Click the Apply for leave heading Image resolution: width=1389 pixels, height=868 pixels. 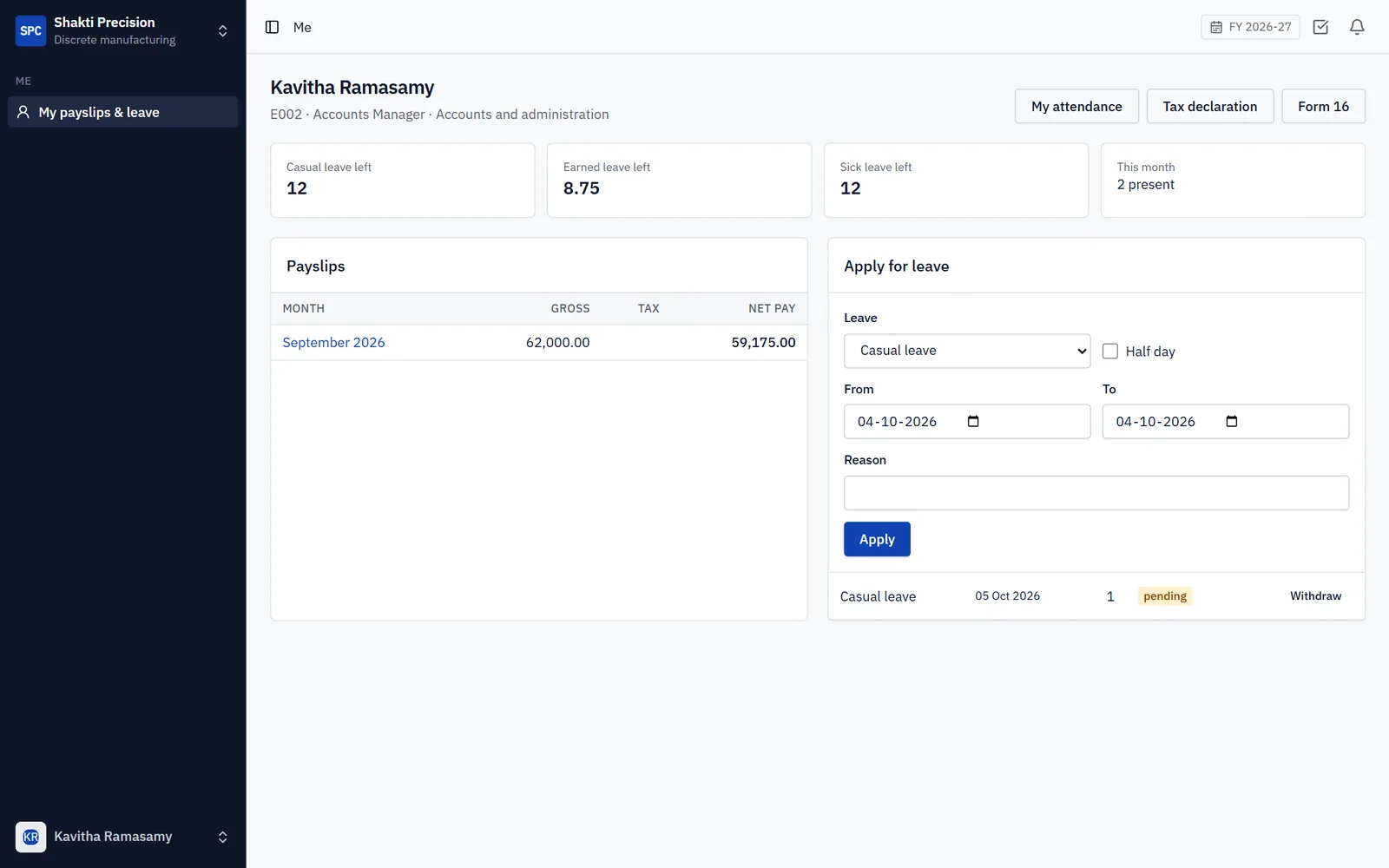click(x=896, y=266)
